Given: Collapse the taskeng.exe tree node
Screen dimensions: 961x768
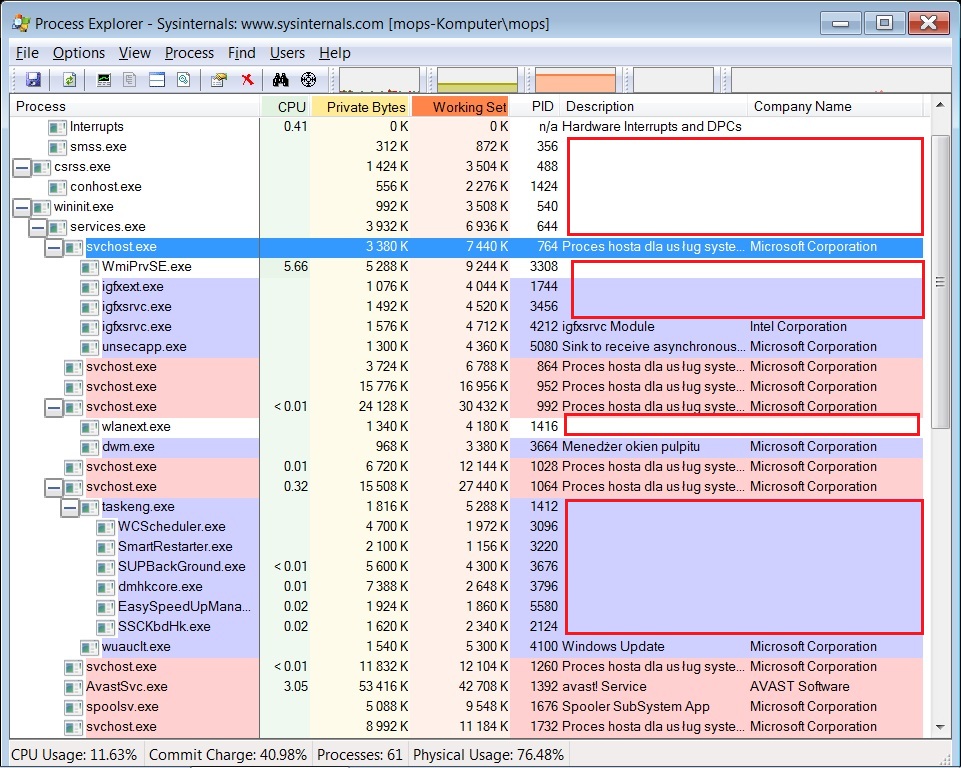Looking at the screenshot, I should 70,508.
